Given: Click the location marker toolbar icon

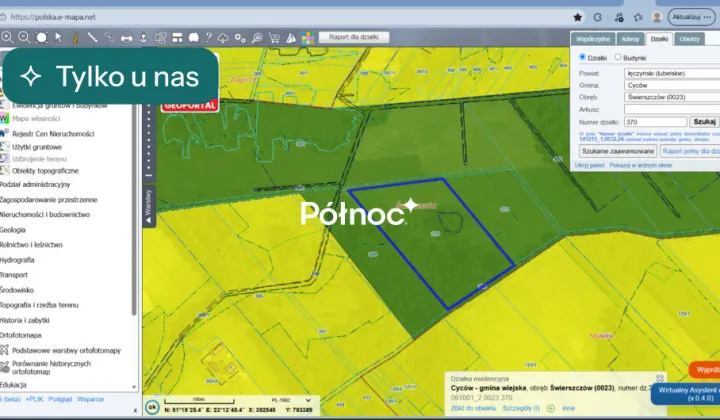Looking at the screenshot, I should click(143, 38).
